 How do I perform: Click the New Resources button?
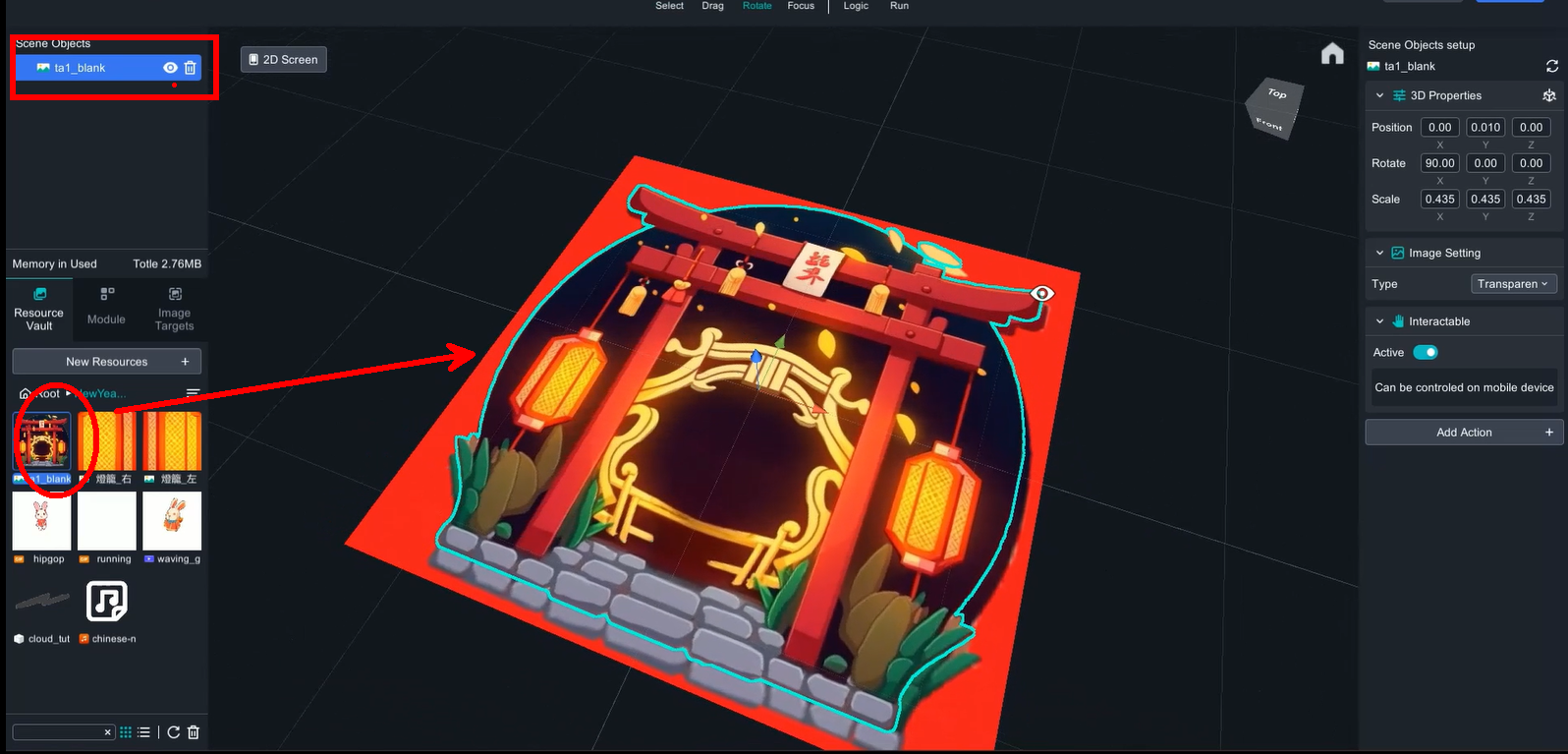107,362
